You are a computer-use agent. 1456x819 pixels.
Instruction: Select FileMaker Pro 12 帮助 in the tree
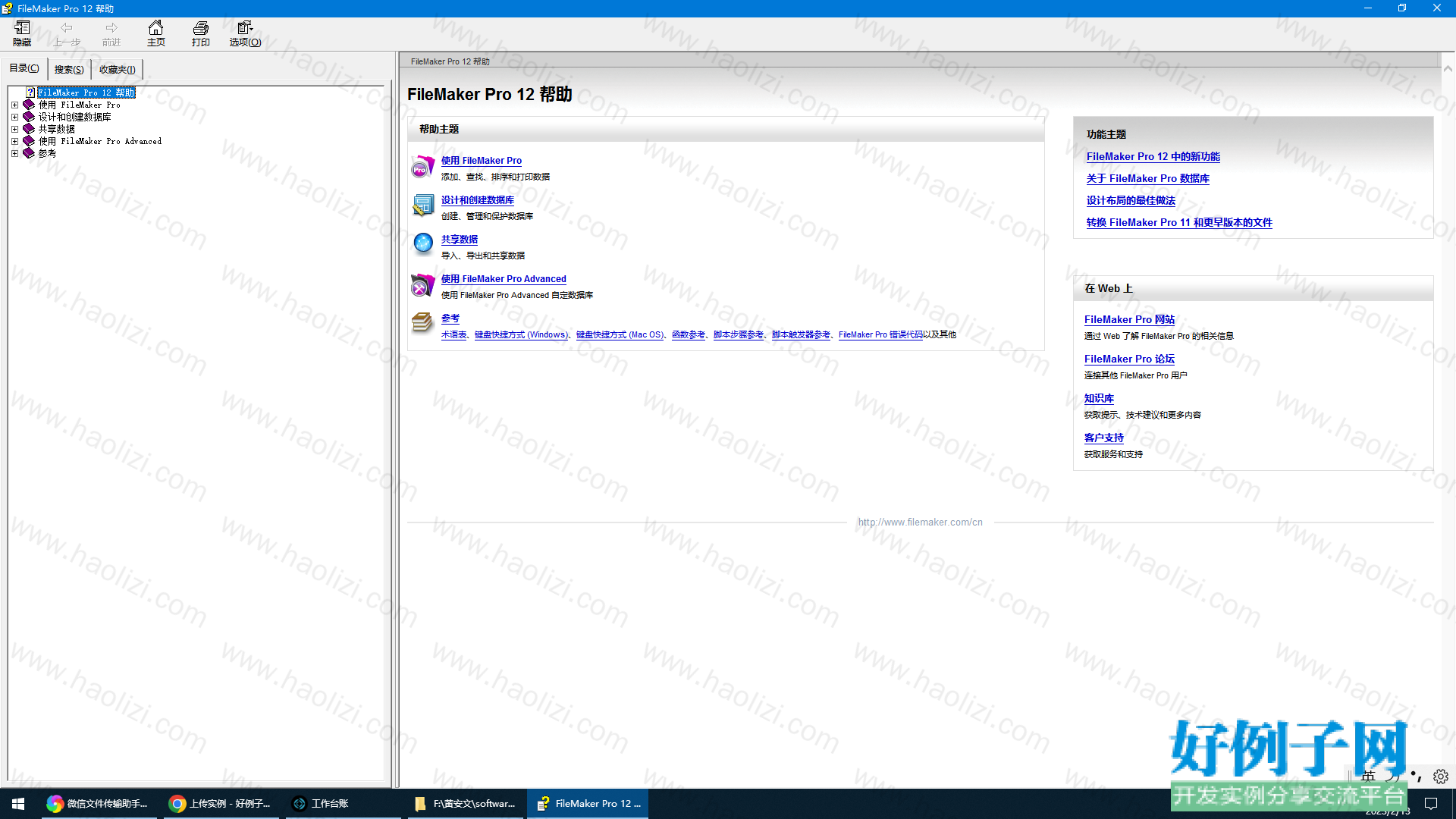point(86,93)
